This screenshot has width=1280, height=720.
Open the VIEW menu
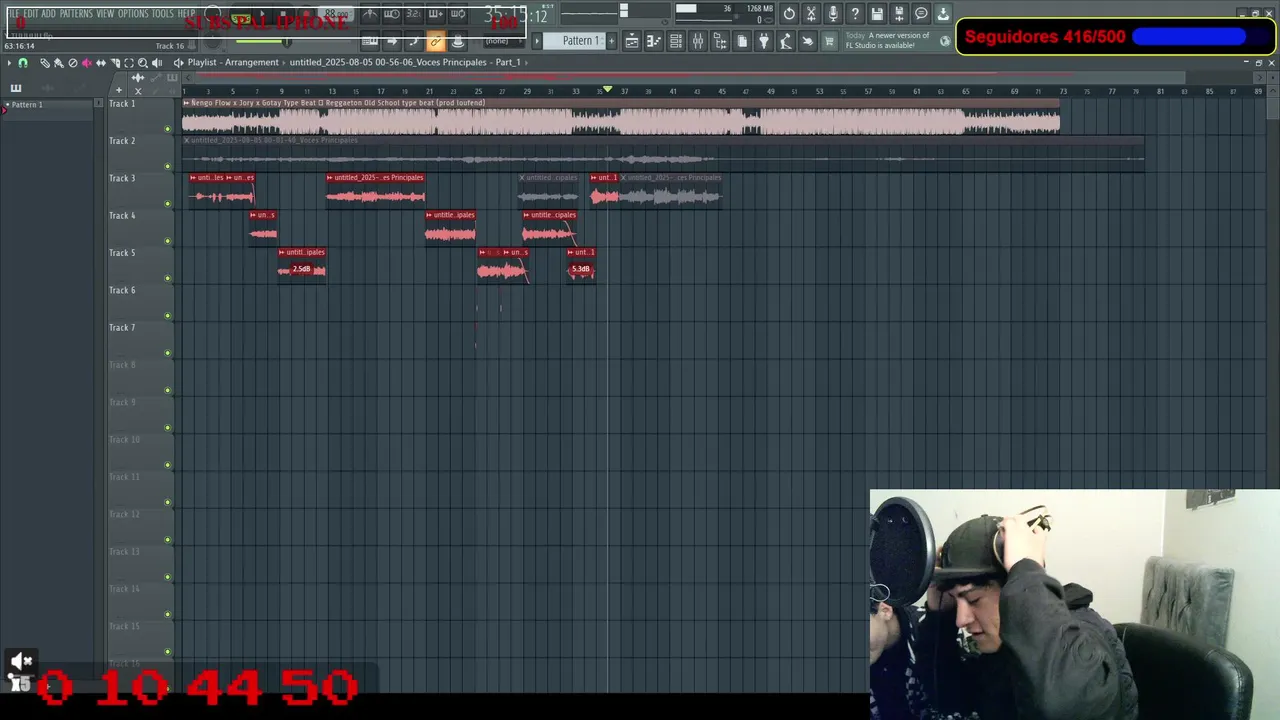tap(105, 13)
